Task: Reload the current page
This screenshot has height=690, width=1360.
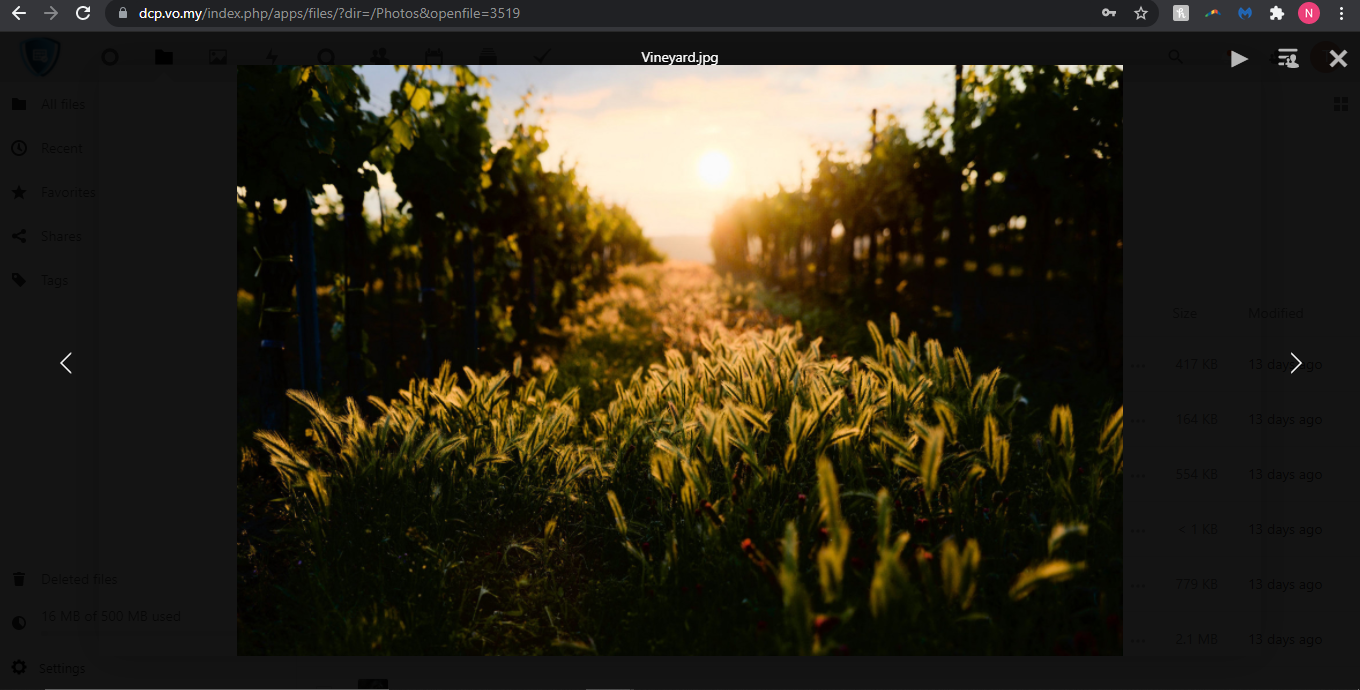Action: (84, 14)
